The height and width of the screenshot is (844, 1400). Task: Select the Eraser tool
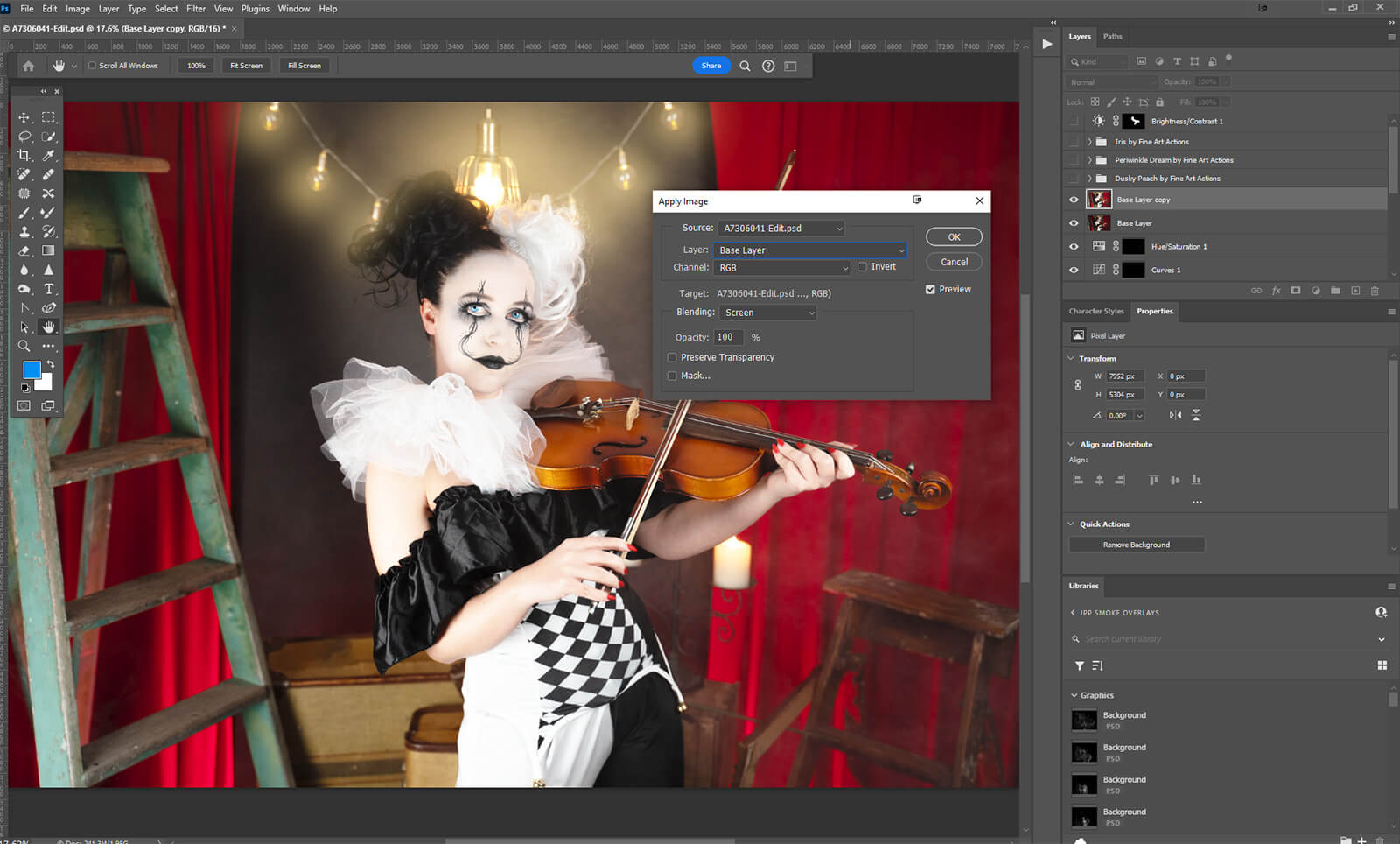[x=24, y=251]
